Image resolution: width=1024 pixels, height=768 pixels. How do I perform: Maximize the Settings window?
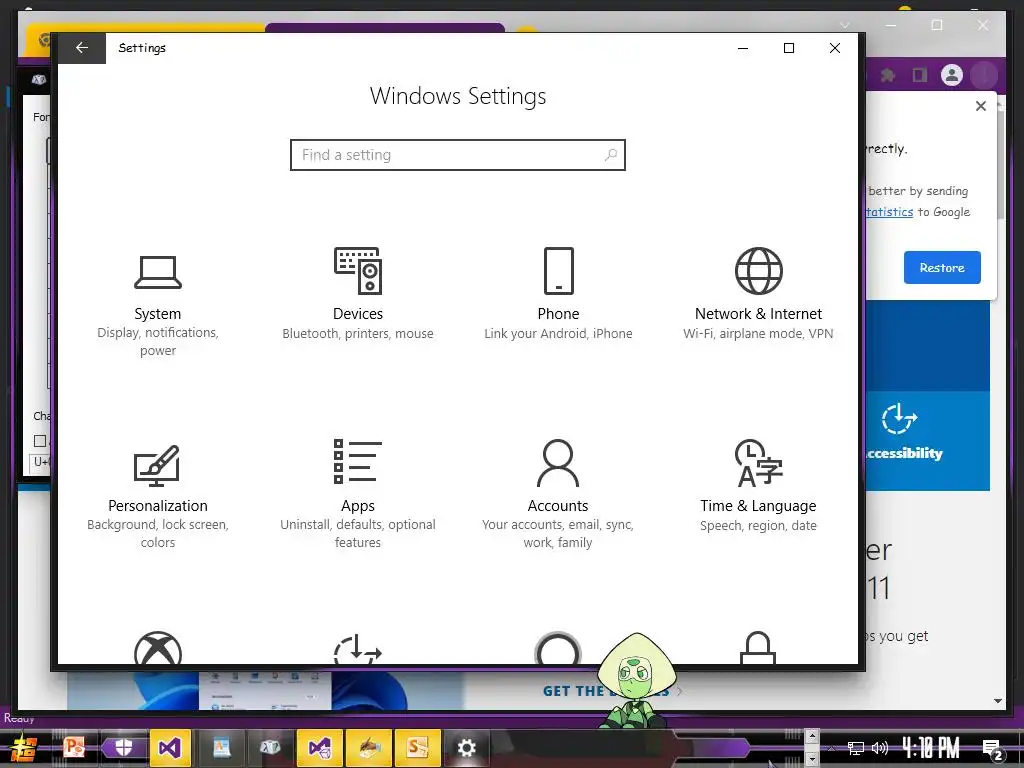[789, 48]
